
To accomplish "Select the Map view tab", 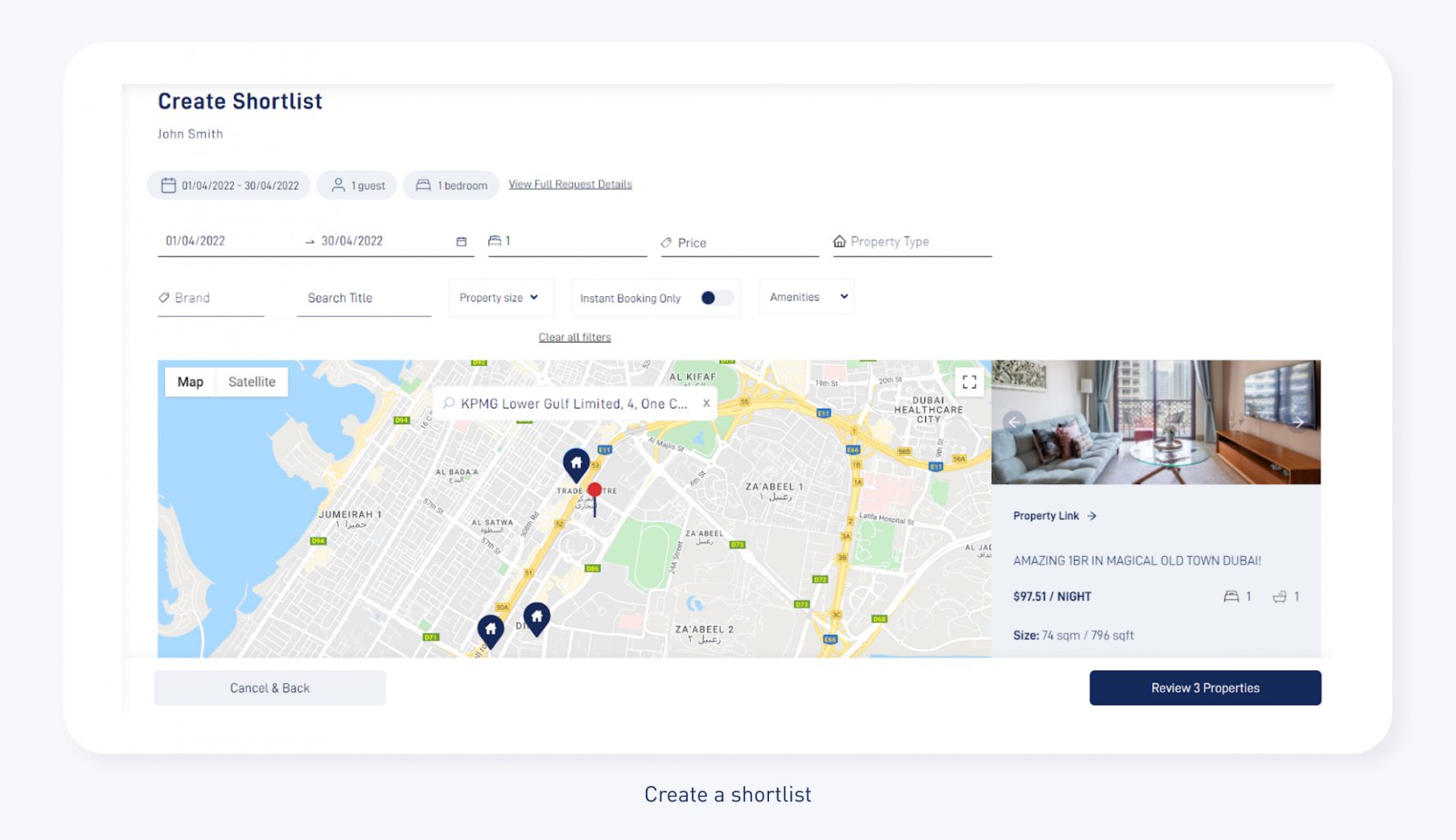I will 190,382.
